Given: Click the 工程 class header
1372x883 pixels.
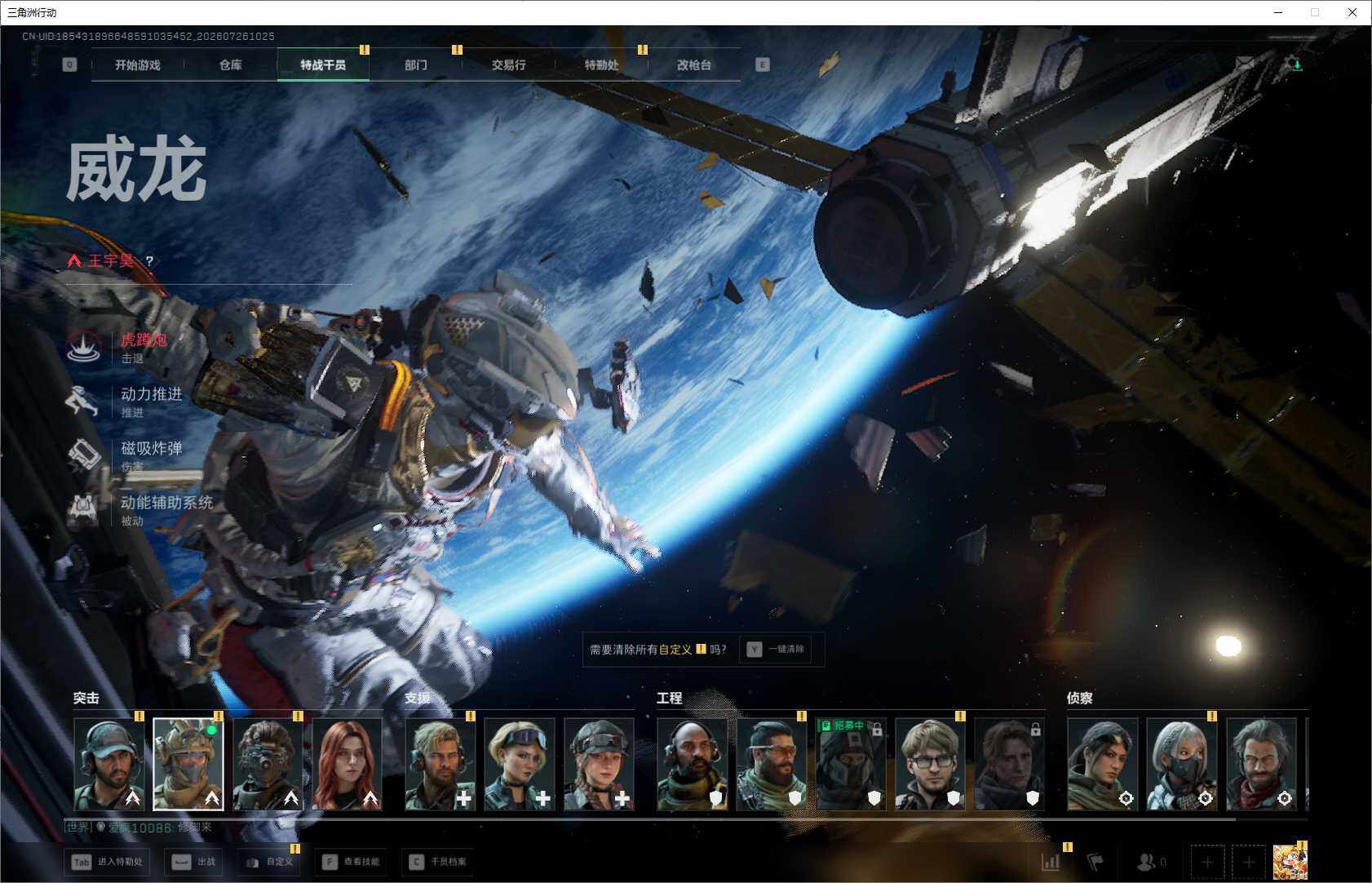Looking at the screenshot, I should (x=670, y=699).
